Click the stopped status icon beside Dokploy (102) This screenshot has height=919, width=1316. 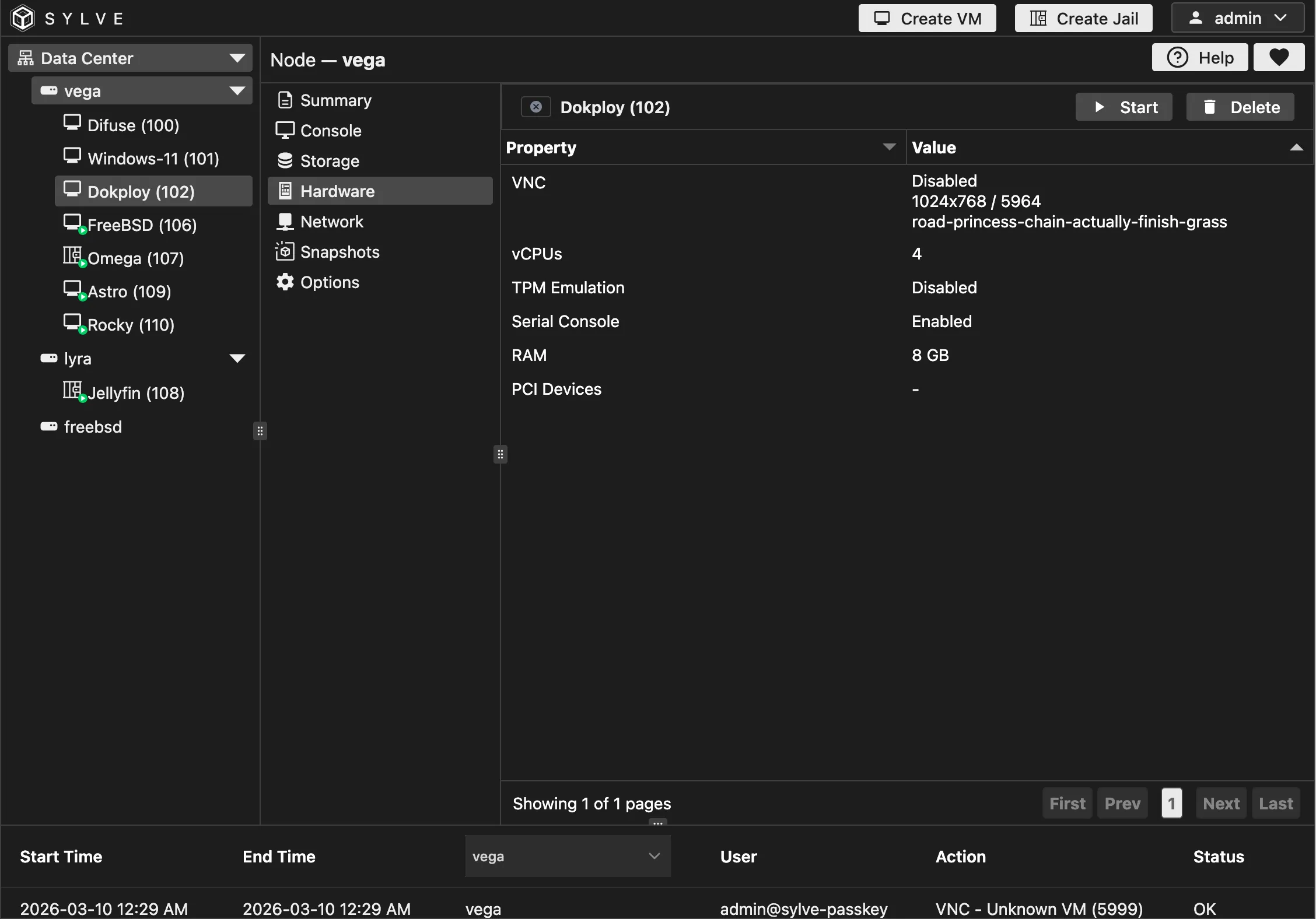coord(535,107)
